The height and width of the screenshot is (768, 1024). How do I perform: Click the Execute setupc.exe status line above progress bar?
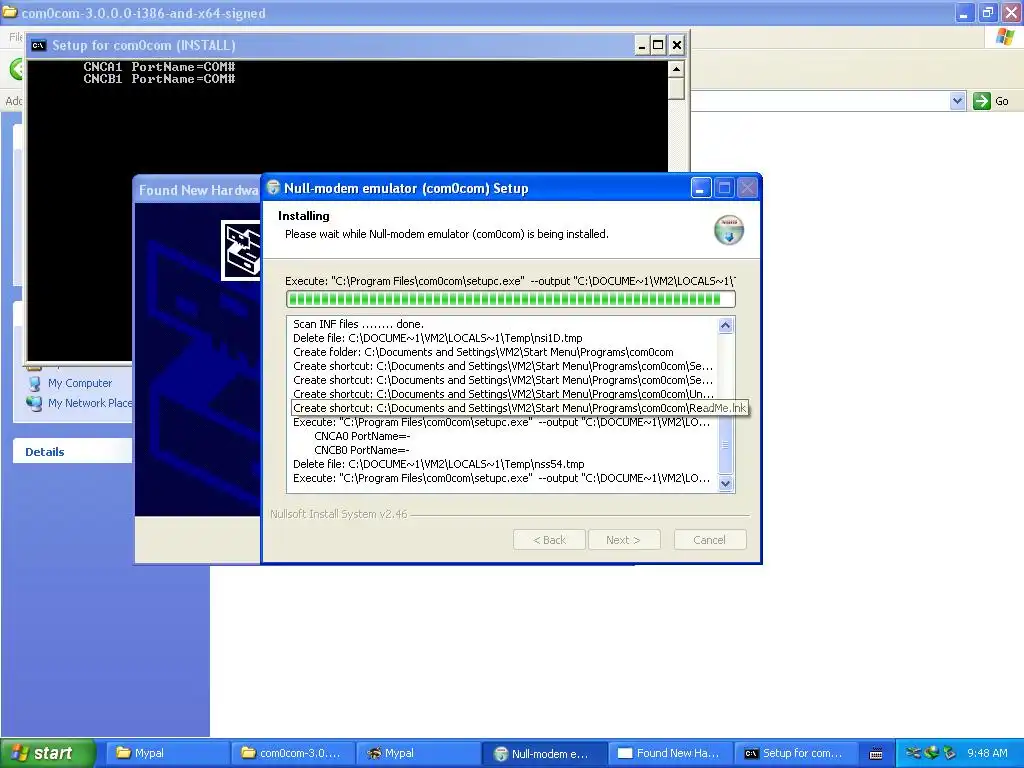[x=510, y=281]
